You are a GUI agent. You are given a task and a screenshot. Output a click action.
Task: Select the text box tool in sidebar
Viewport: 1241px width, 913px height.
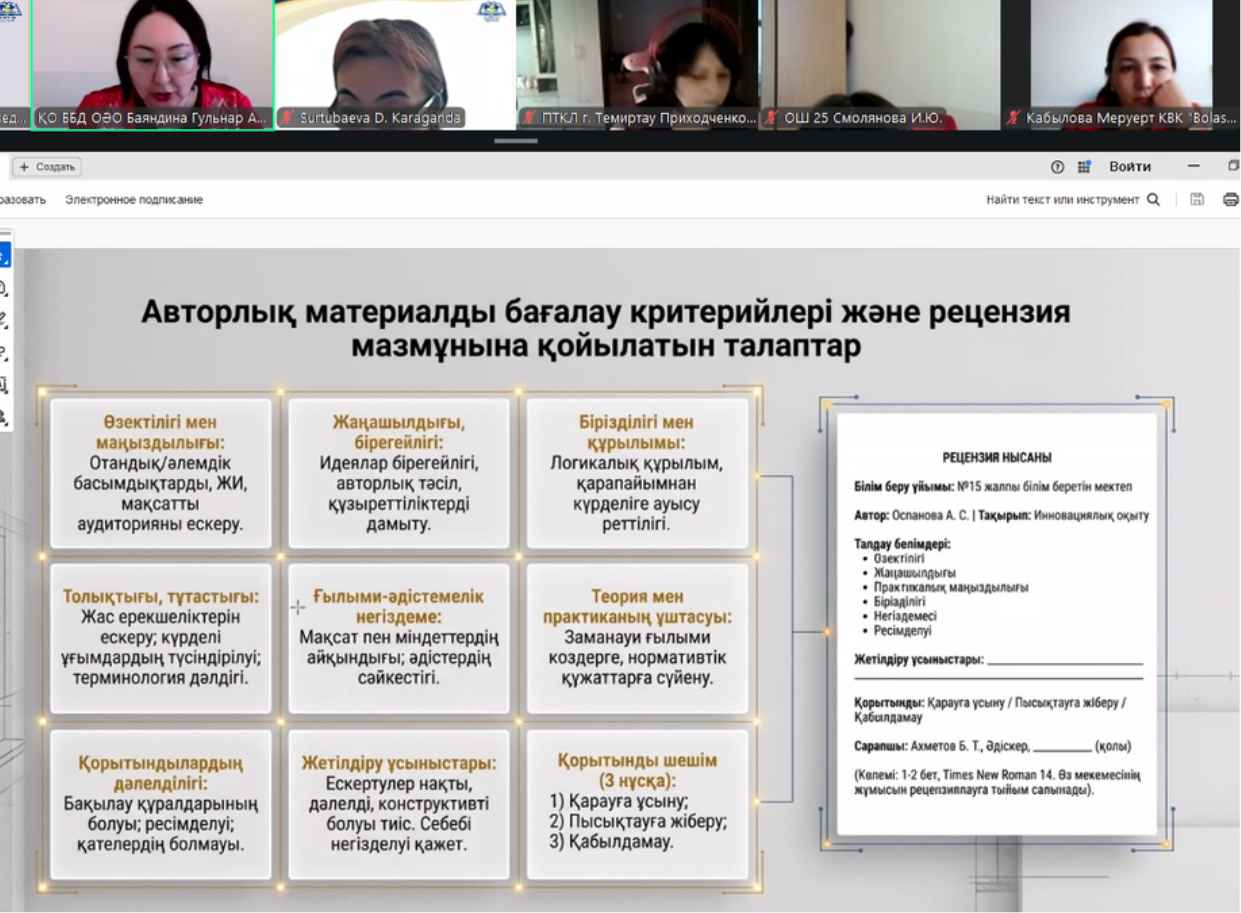point(4,384)
